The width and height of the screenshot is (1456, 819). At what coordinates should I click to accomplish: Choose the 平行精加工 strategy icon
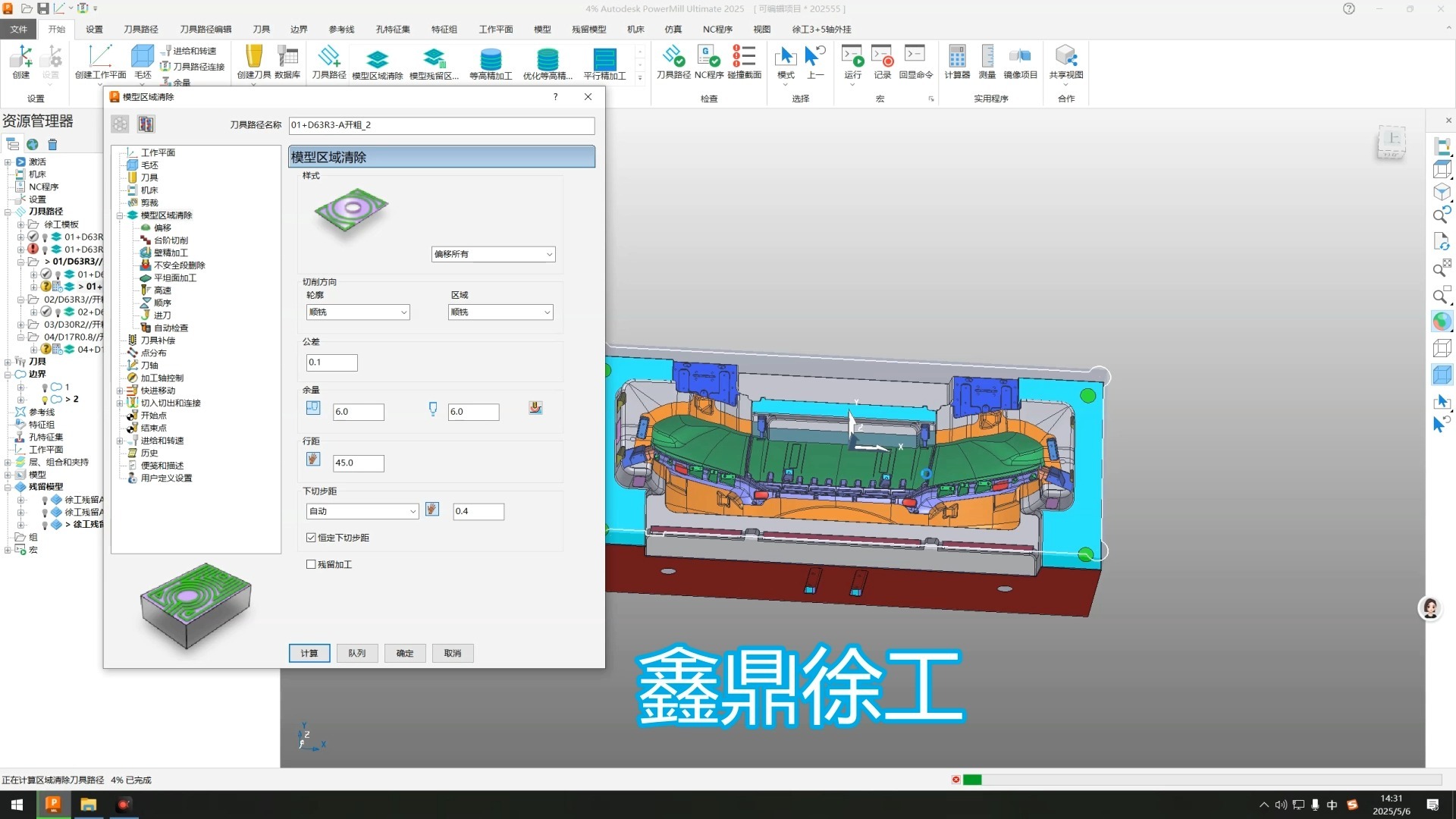(604, 59)
